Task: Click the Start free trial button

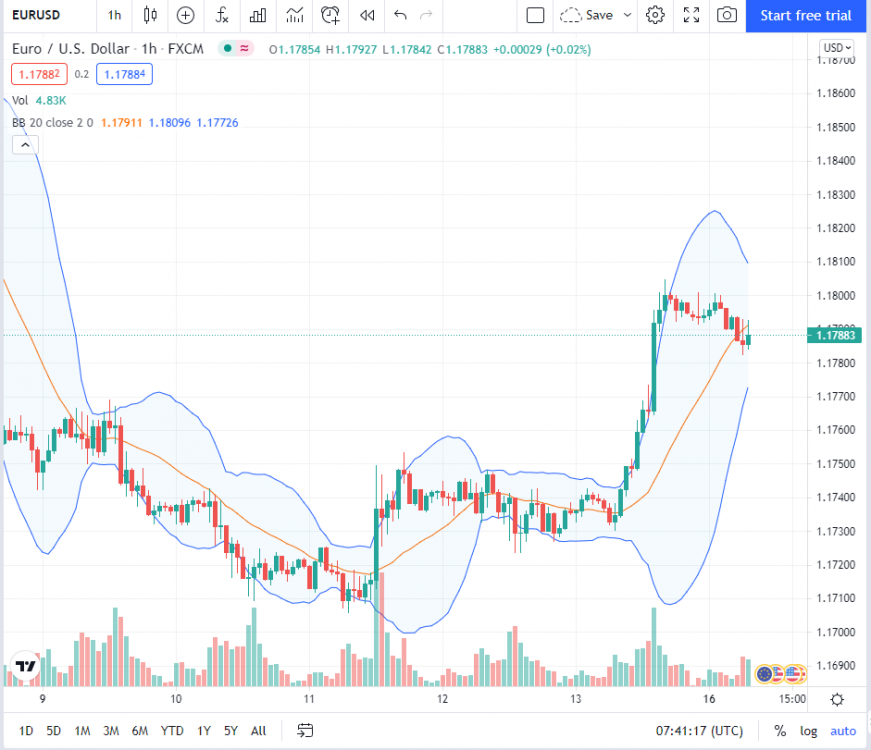Action: pos(806,16)
